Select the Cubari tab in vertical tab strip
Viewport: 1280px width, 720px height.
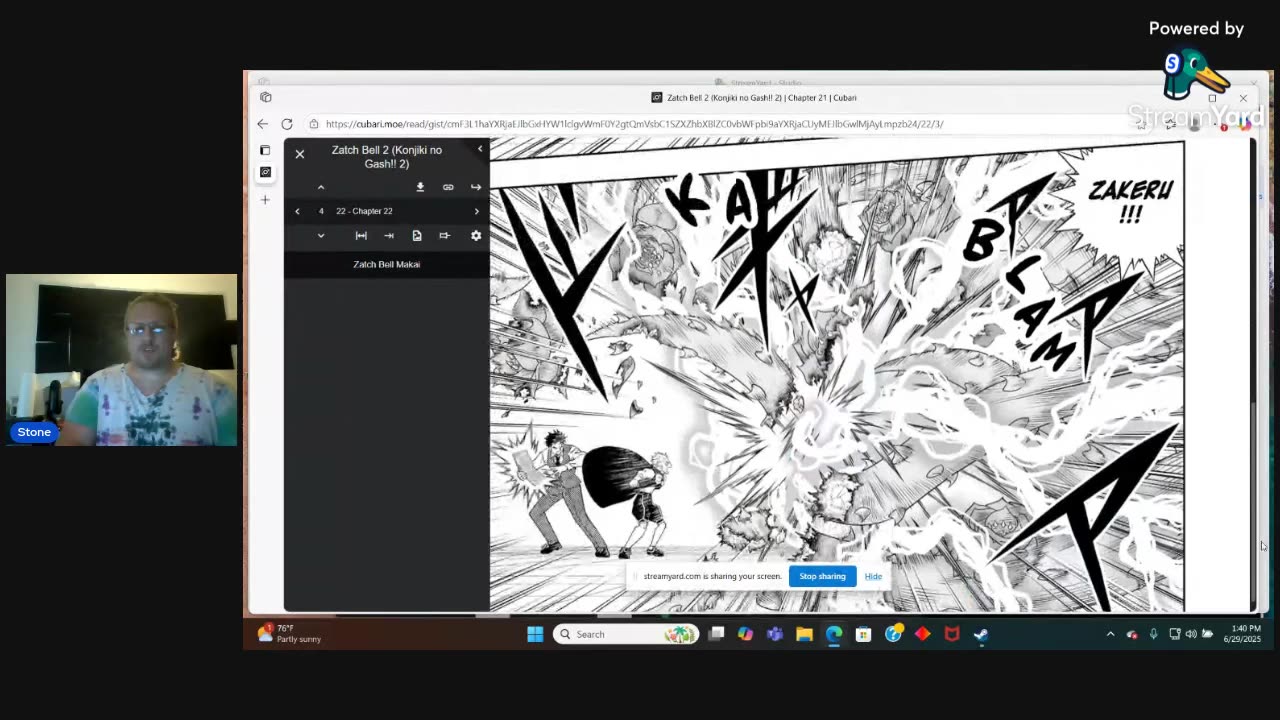pyautogui.click(x=265, y=172)
